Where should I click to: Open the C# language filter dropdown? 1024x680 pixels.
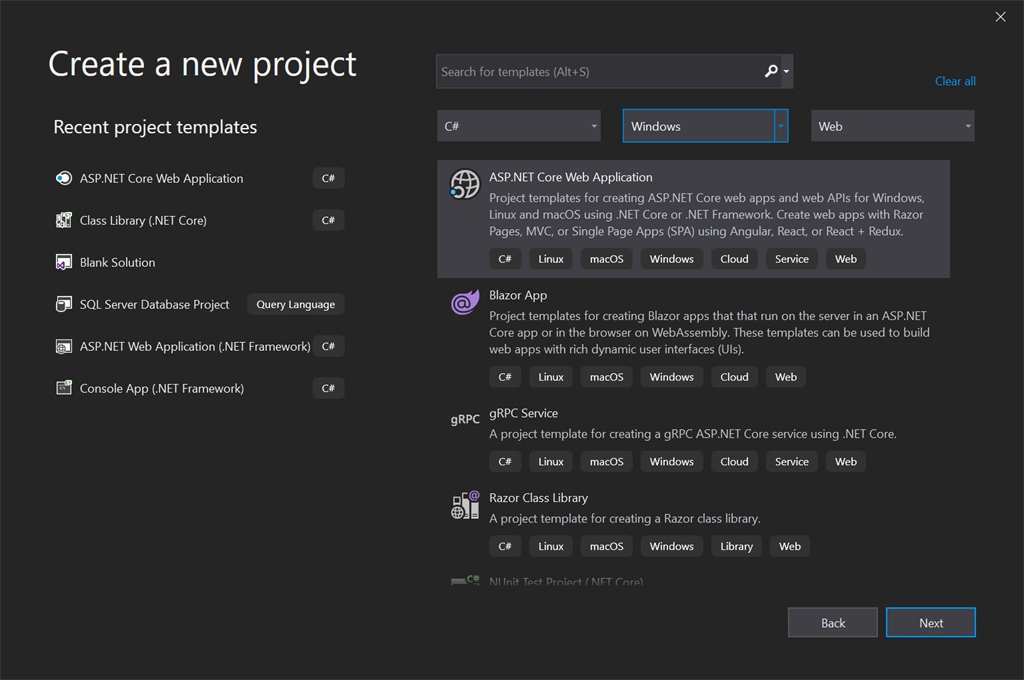click(x=519, y=126)
